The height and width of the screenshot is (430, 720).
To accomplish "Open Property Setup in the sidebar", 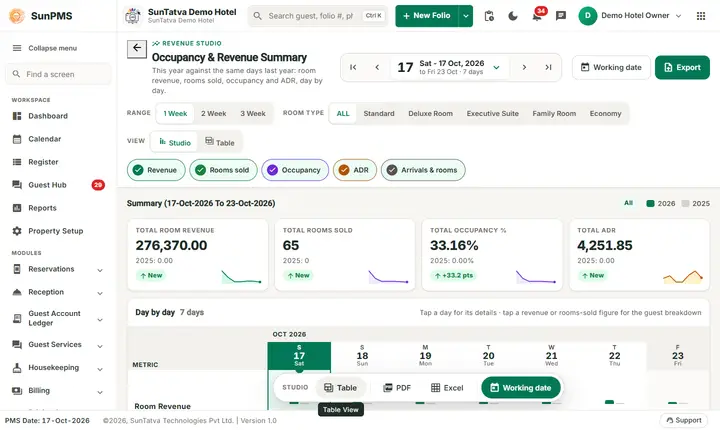I will pos(56,231).
